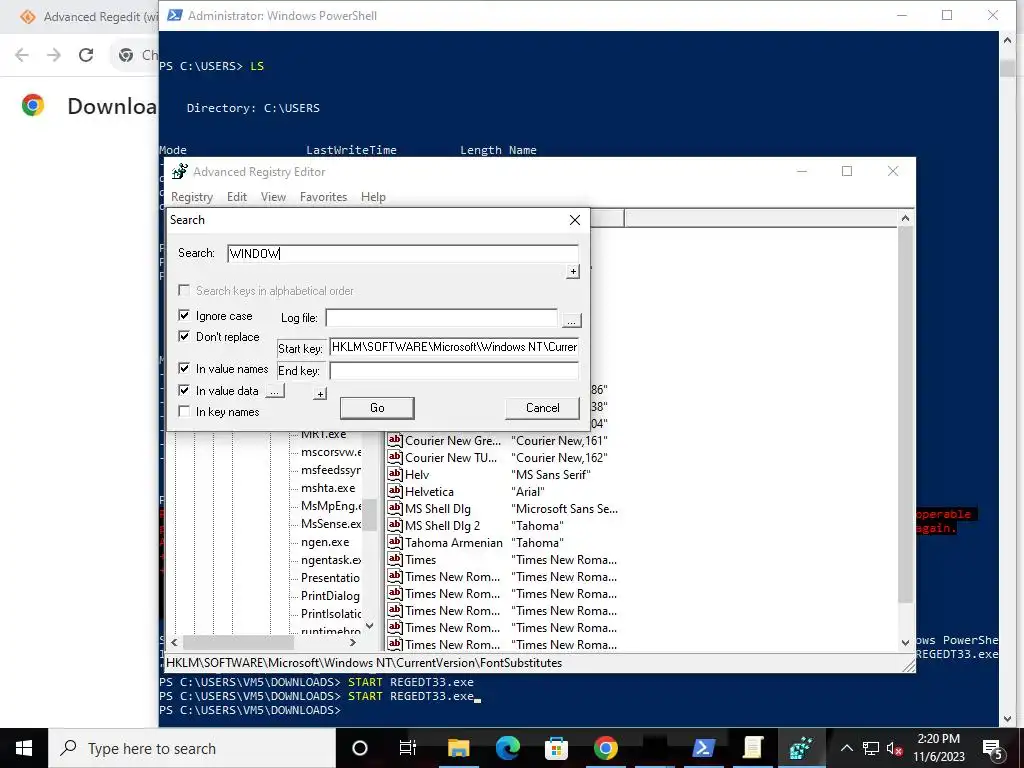This screenshot has height=768, width=1024.
Task: Click the ab icon beside Helvetica
Action: tap(394, 491)
